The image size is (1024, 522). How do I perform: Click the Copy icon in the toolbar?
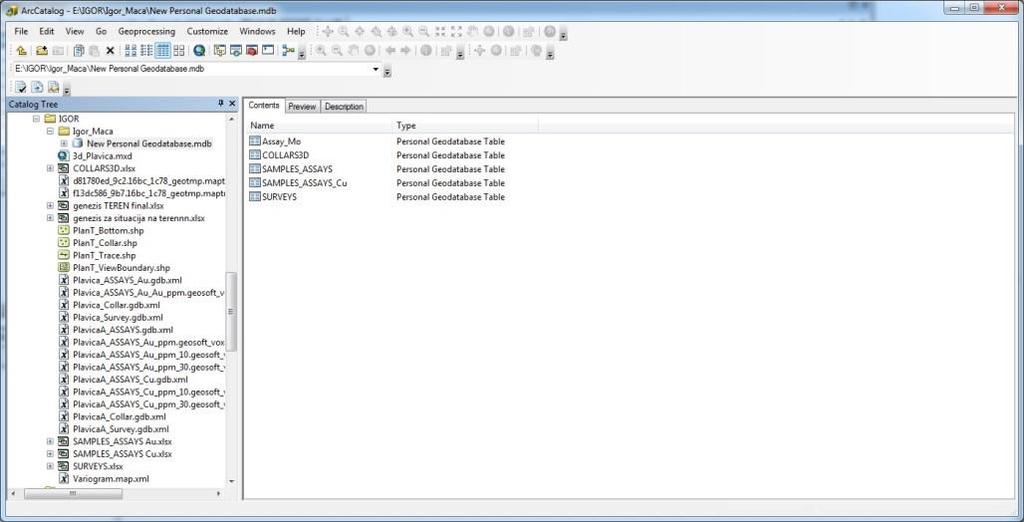coord(78,50)
